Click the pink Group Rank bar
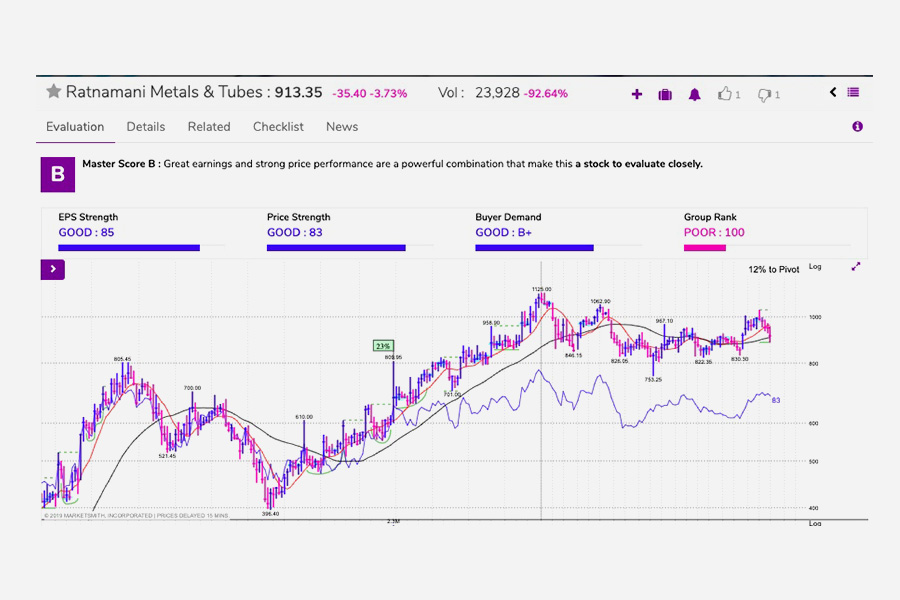The height and width of the screenshot is (600, 900). (705, 248)
